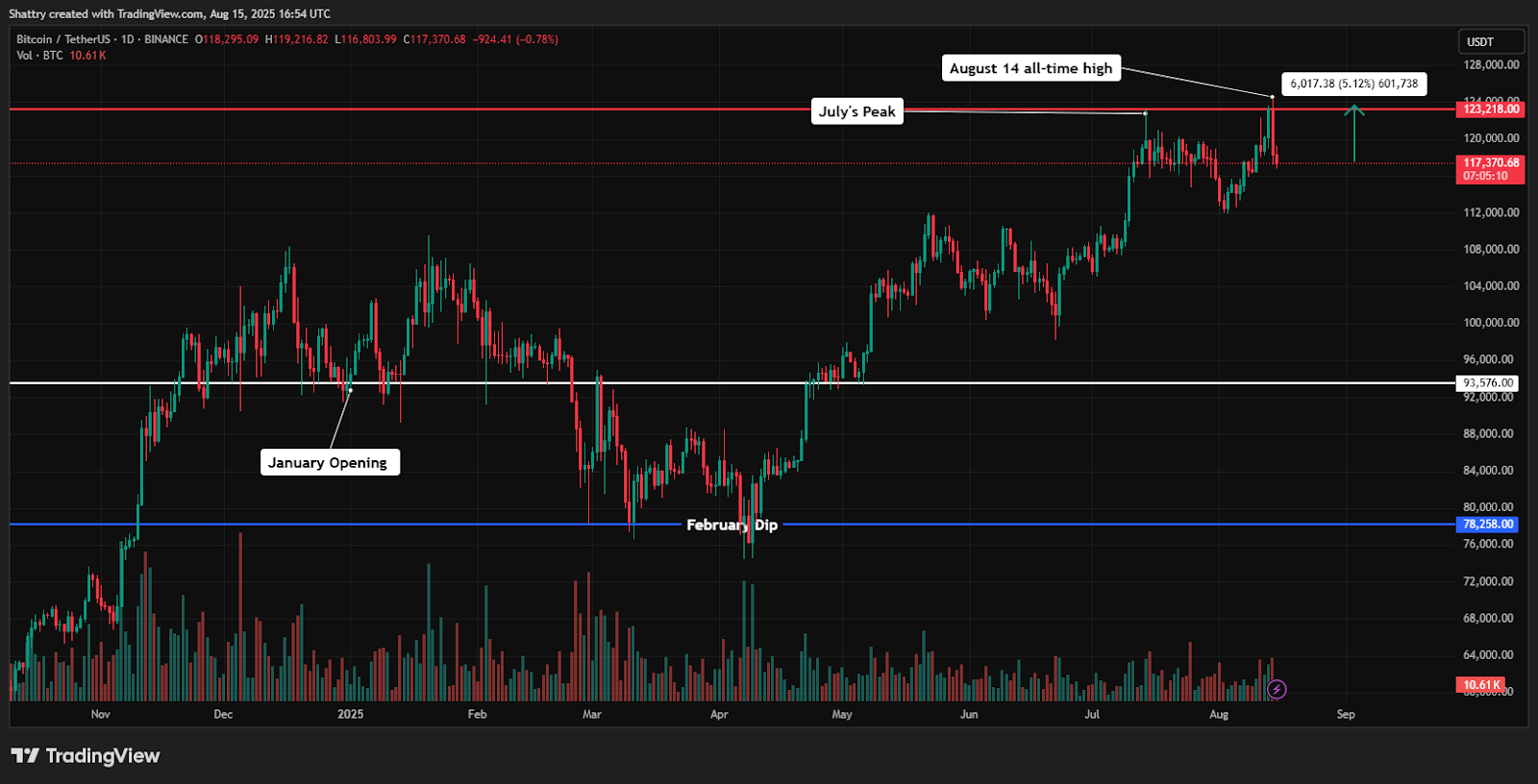This screenshot has width=1538, height=784.
Task: Click the green upward price-range arrow
Action: [x=1354, y=133]
